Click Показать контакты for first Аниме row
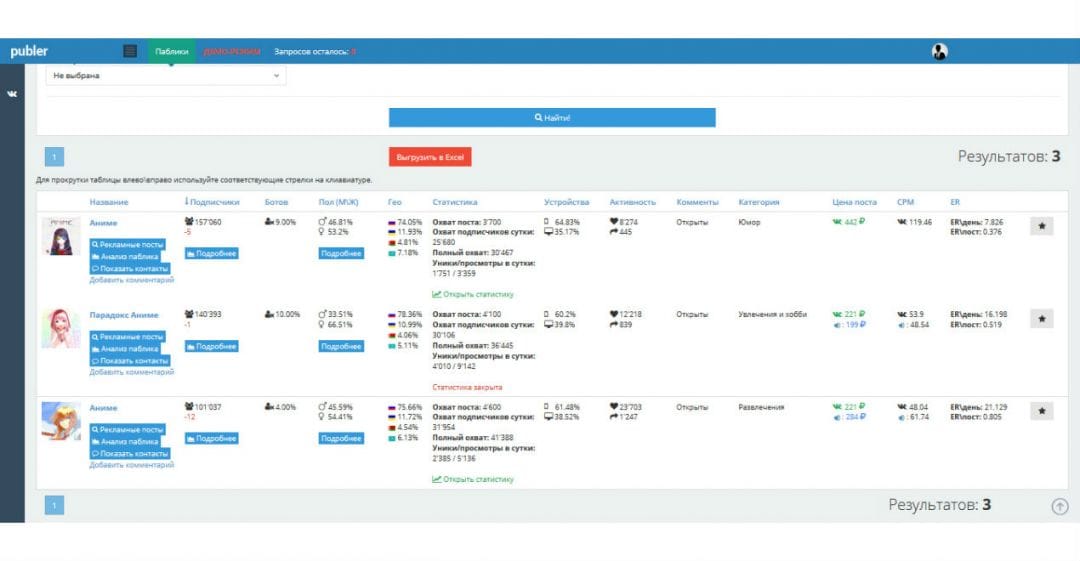Image resolution: width=1080 pixels, height=561 pixels. click(129, 268)
